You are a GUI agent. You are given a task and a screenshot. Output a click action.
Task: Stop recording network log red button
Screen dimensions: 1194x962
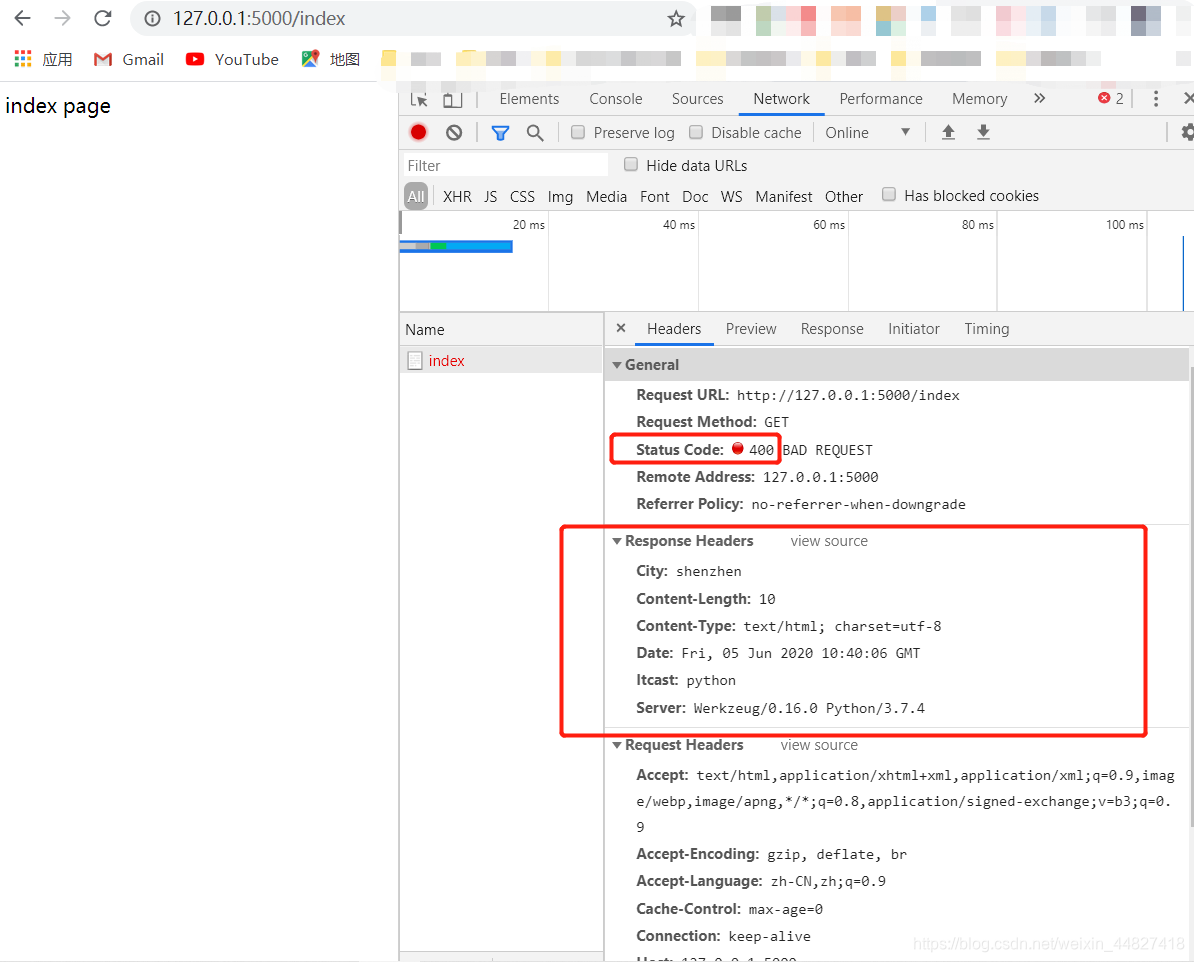pos(418,133)
